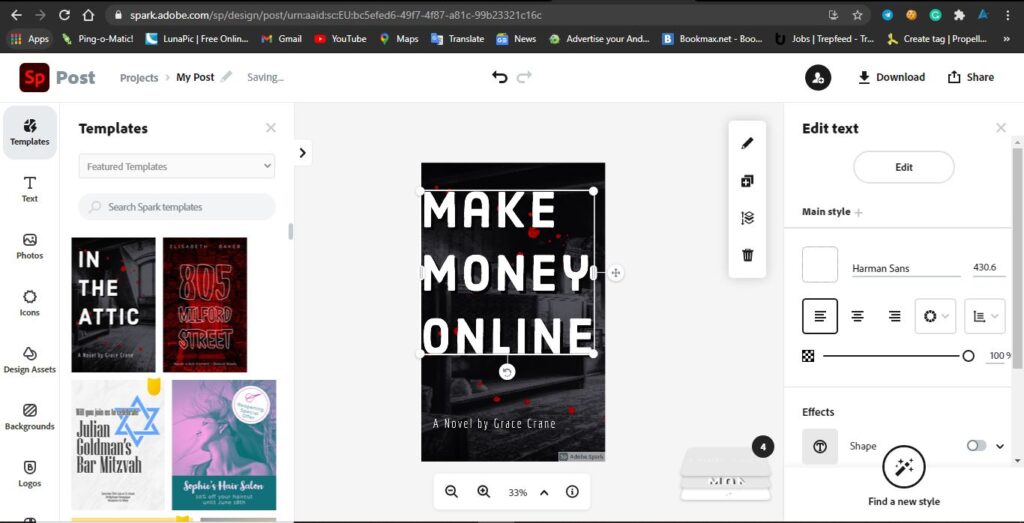1024x523 pixels.
Task: Zoom in on the canvas
Action: pos(483,492)
